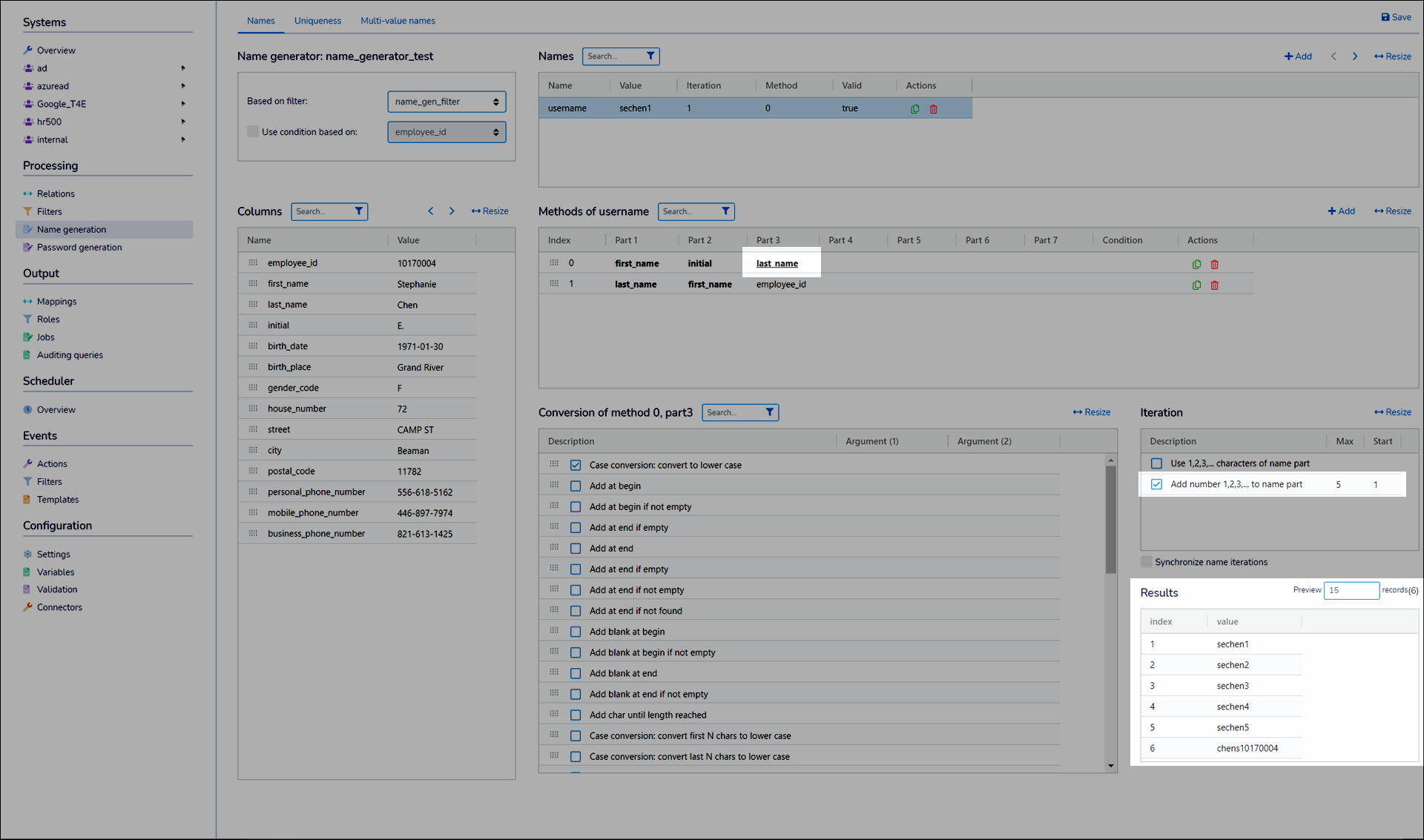Image resolution: width=1424 pixels, height=840 pixels.
Task: Toggle Synchronize name iterations checkbox
Action: click(1147, 562)
